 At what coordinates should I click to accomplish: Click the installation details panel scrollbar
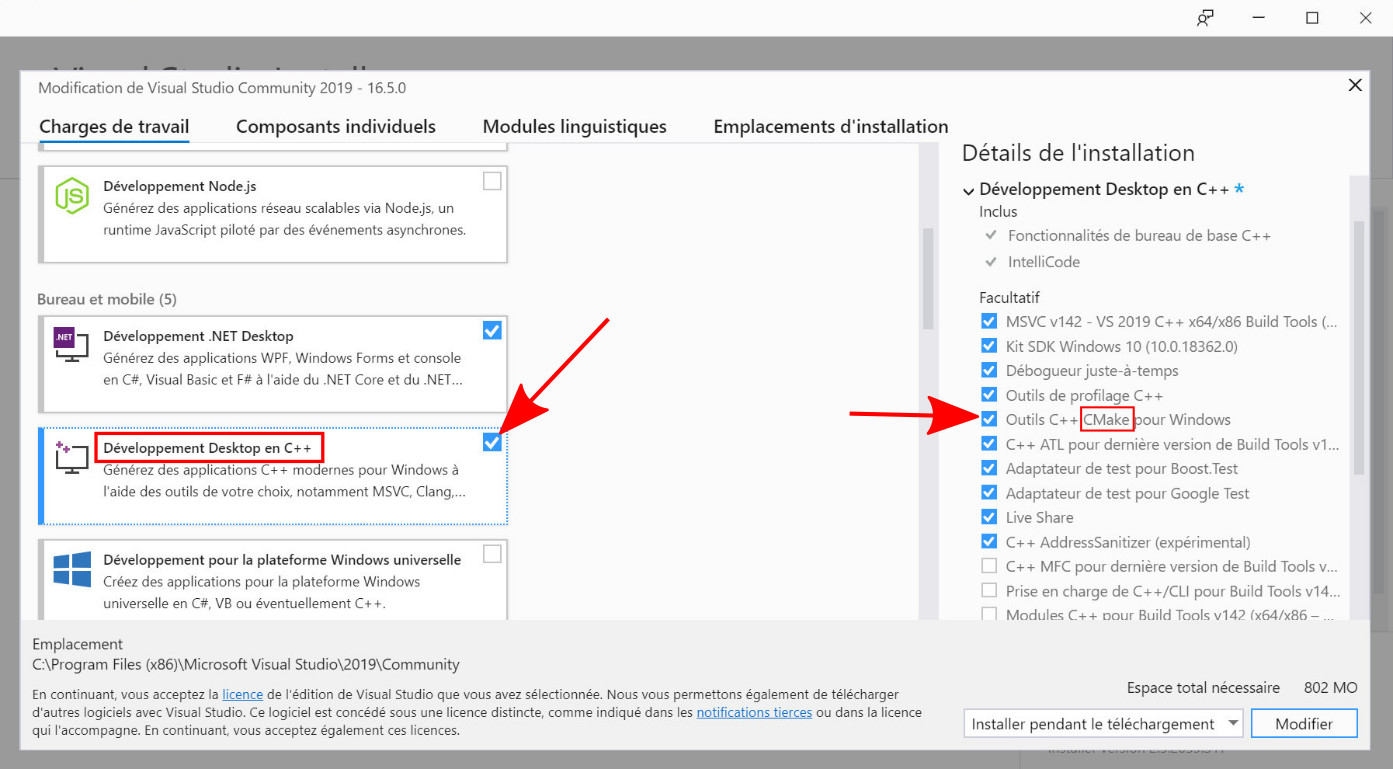tap(1358, 347)
